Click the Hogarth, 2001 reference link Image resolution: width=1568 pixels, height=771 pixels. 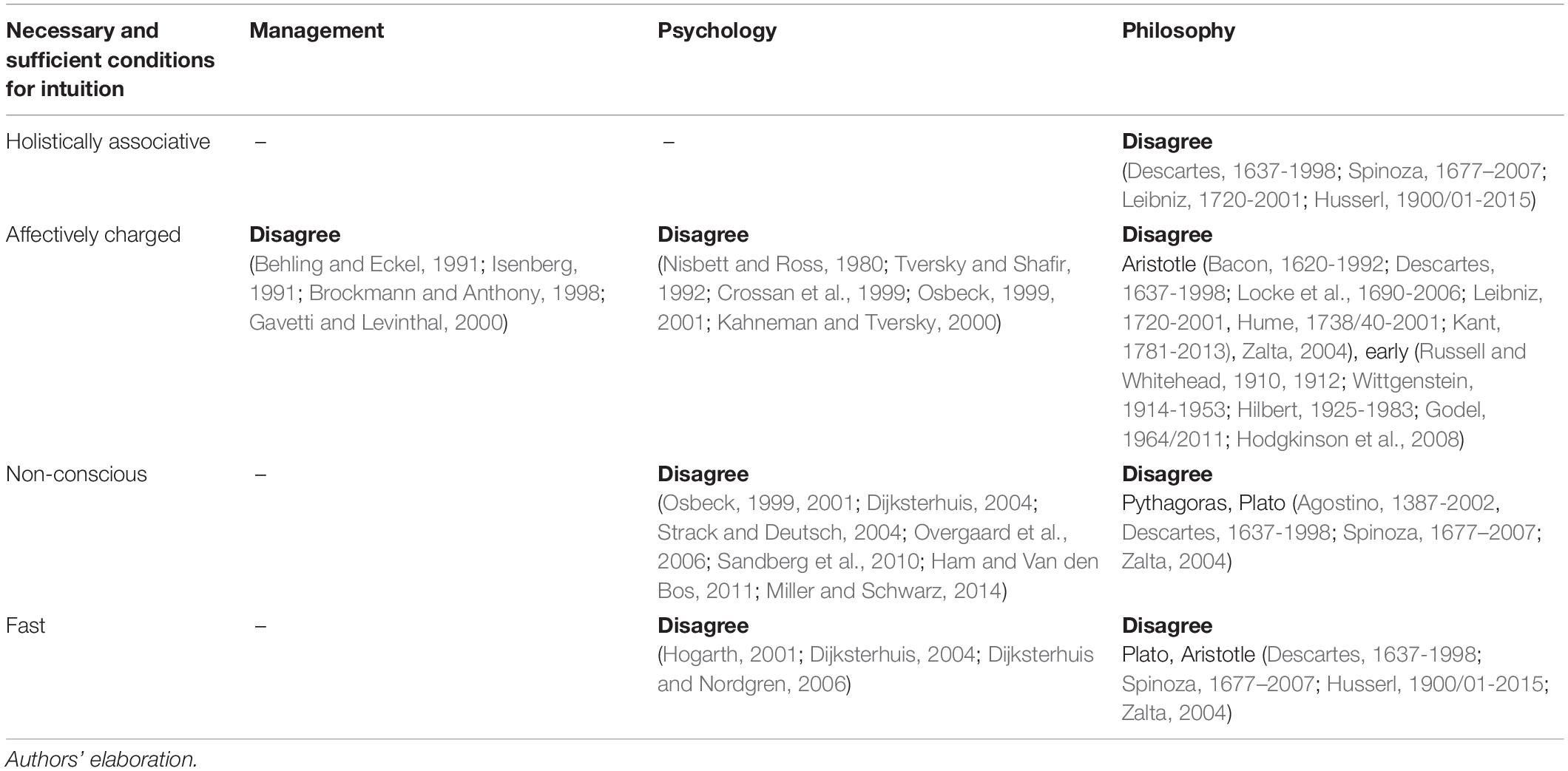point(729,654)
